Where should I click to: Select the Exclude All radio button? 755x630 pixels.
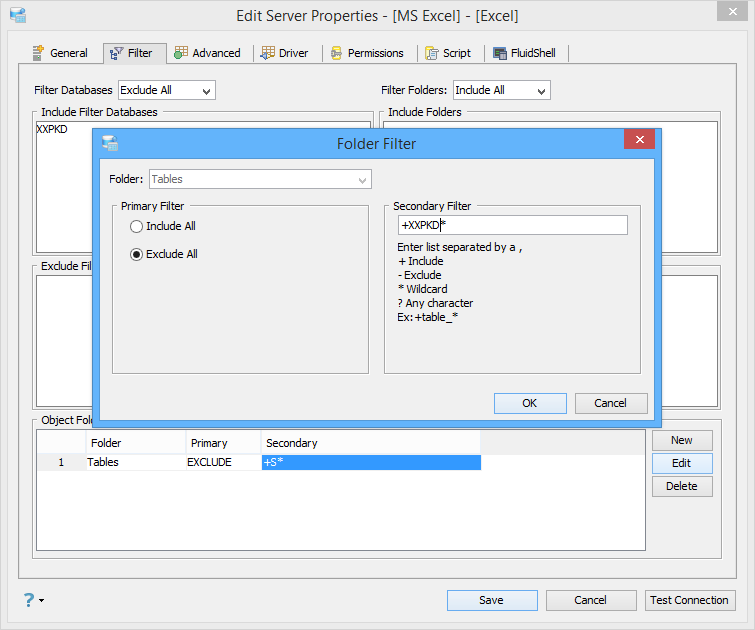(x=137, y=254)
